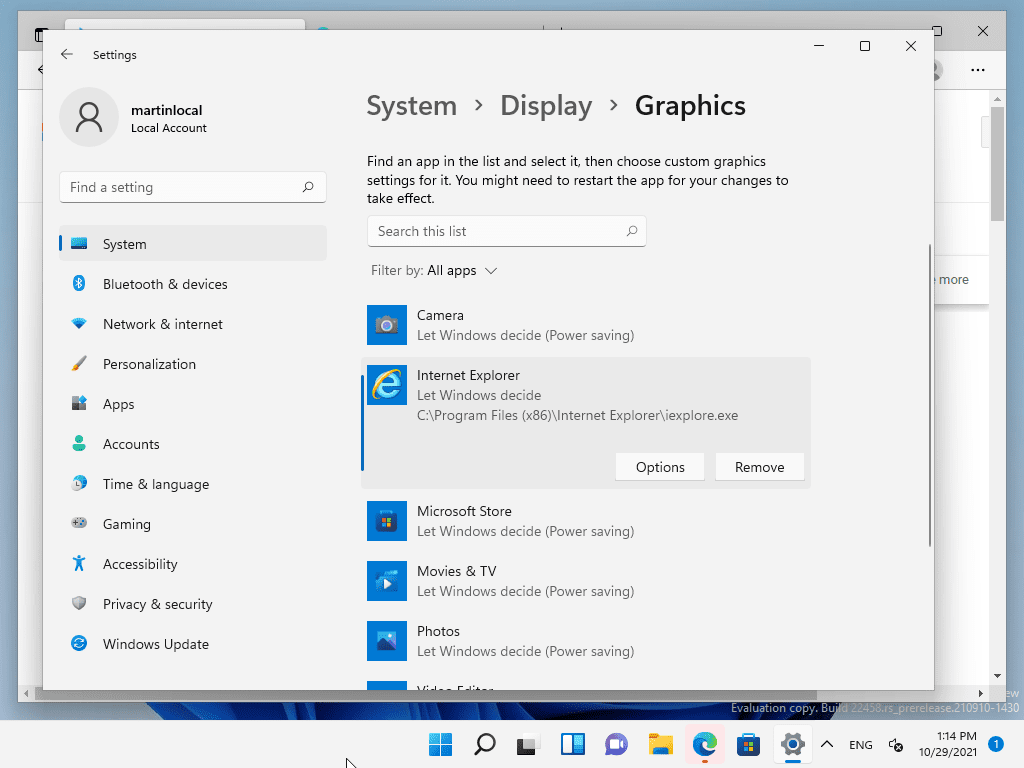This screenshot has width=1024, height=768.
Task: Open Bluetooth & devices settings
Action: pos(165,284)
